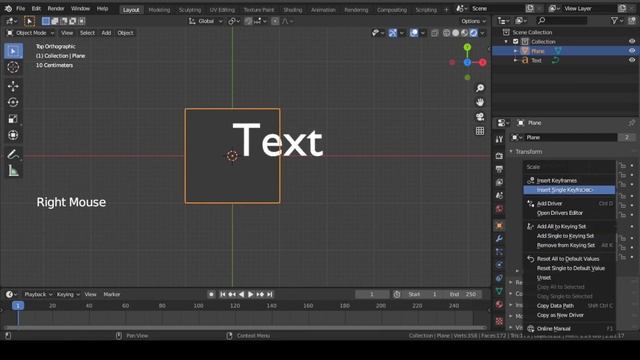Choose the Move tool

(x=13, y=86)
